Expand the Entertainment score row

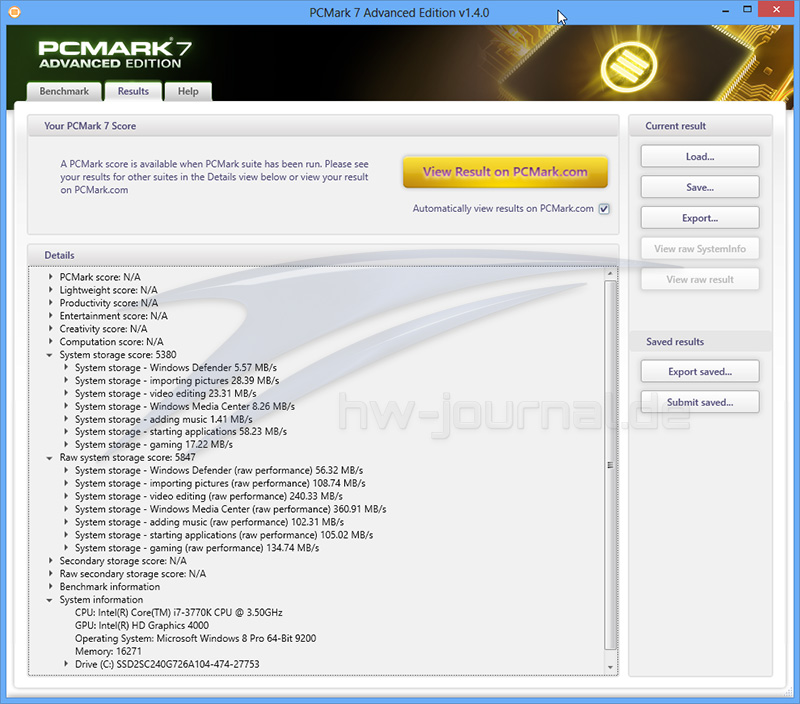[51, 315]
